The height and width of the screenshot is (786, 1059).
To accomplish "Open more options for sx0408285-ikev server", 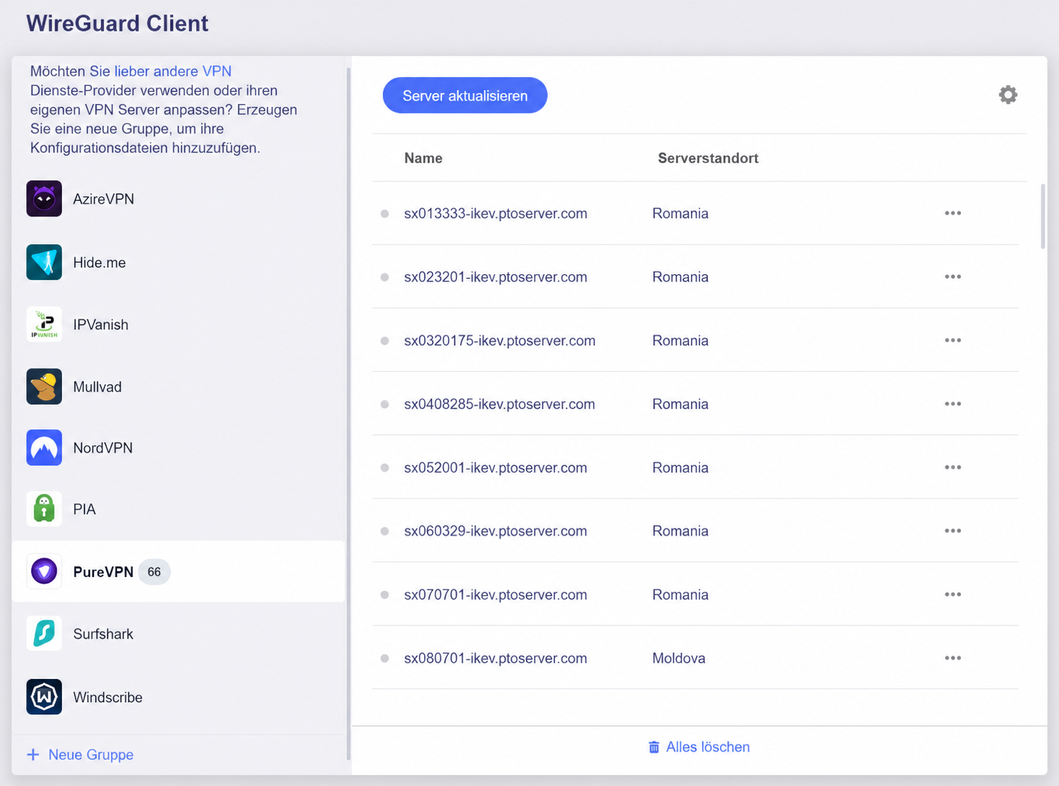I will pyautogui.click(x=952, y=404).
